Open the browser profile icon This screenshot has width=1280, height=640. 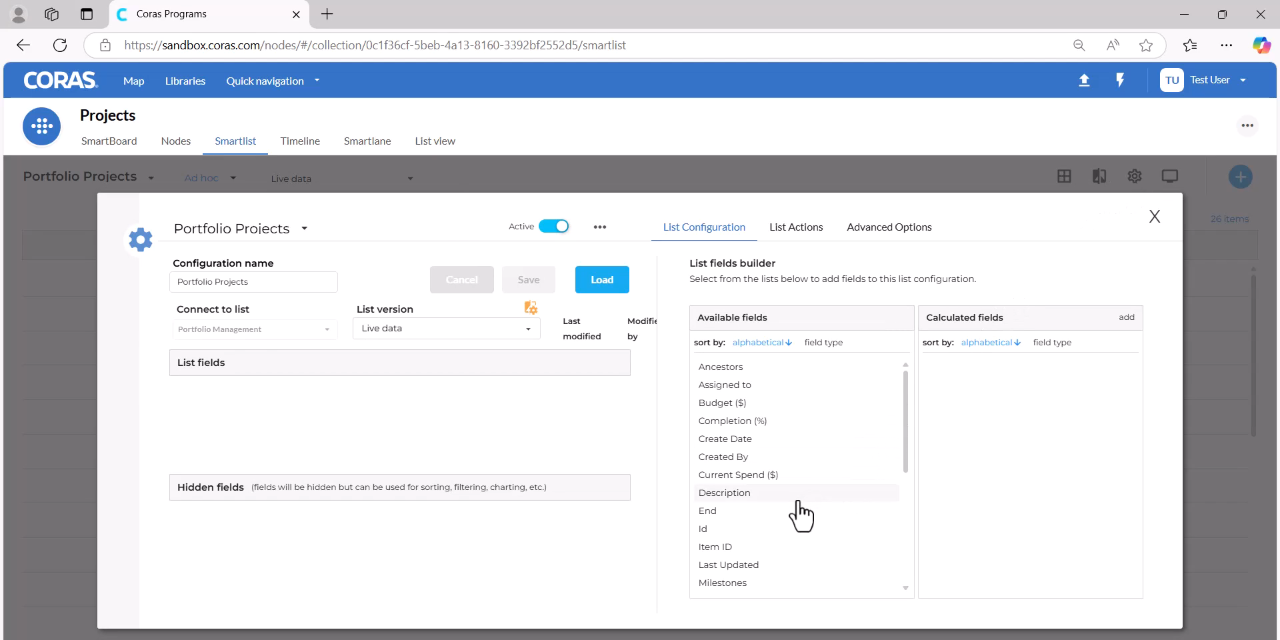[18, 14]
